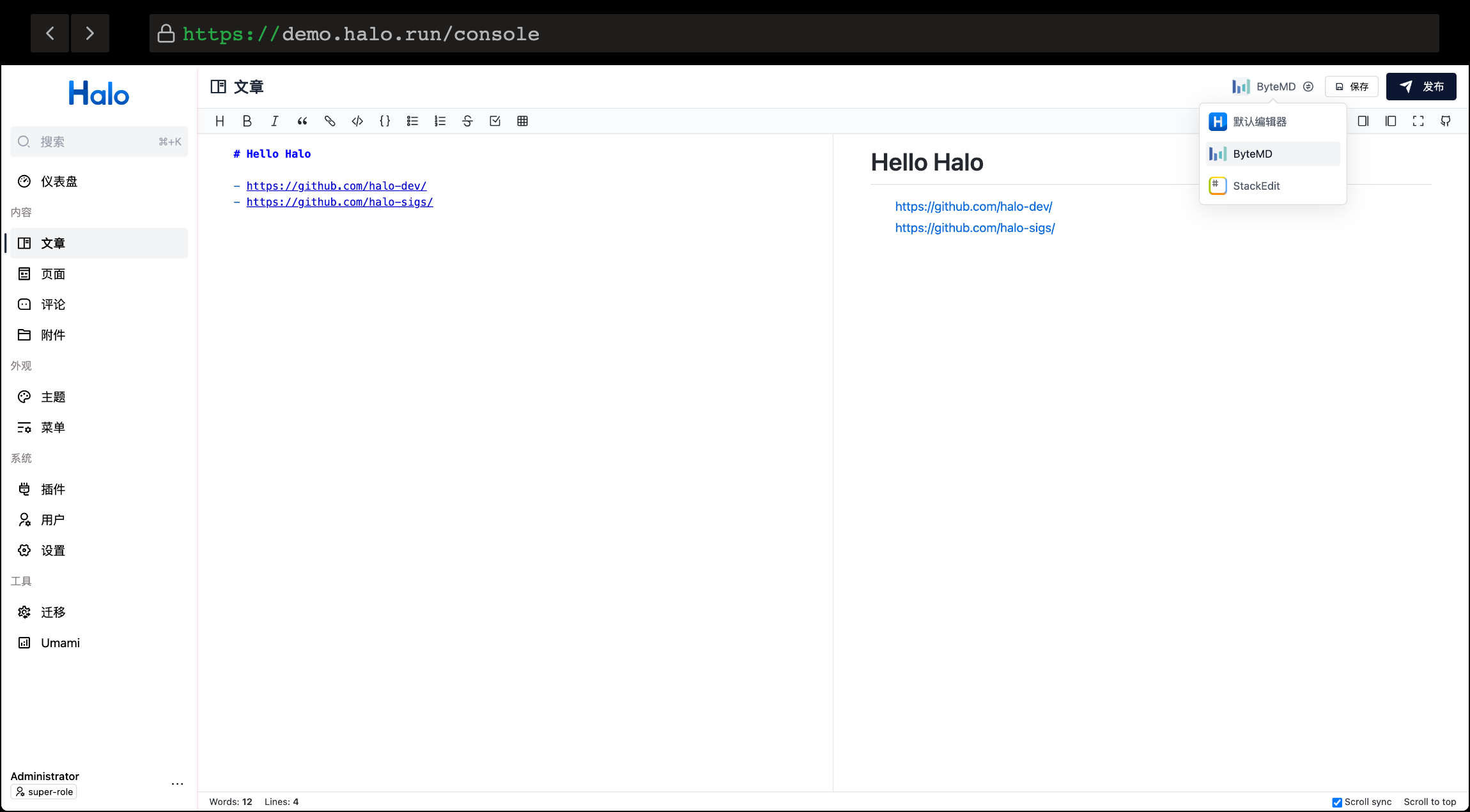Enter fullscreen mode in editor toolbar

click(1418, 121)
